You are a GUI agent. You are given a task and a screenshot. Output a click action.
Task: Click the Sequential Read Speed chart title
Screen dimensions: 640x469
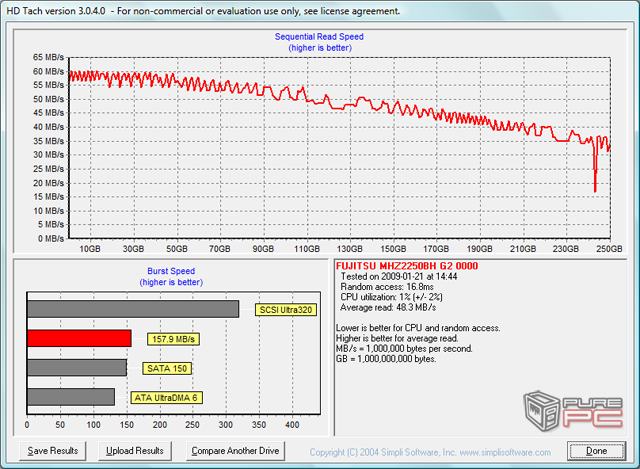(319, 36)
